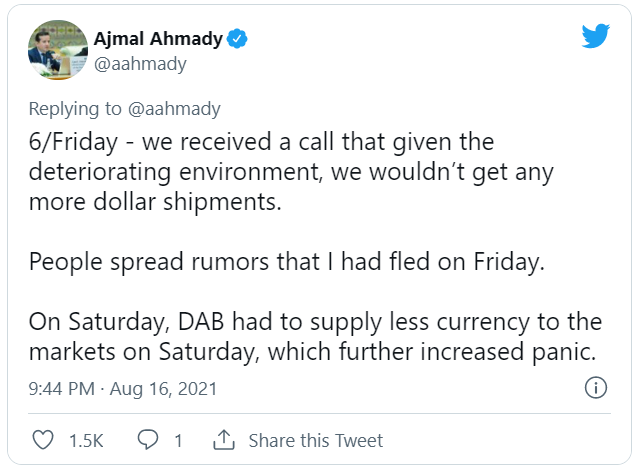Open Ajmal Ahmady display name link
This screenshot has width=639, height=469.
pyautogui.click(x=158, y=39)
